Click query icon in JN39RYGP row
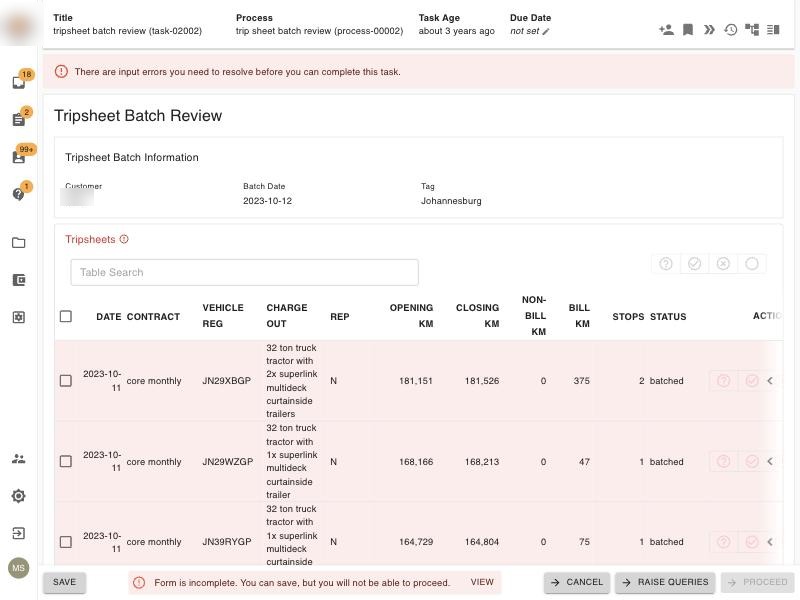The image size is (800, 600). [723, 542]
